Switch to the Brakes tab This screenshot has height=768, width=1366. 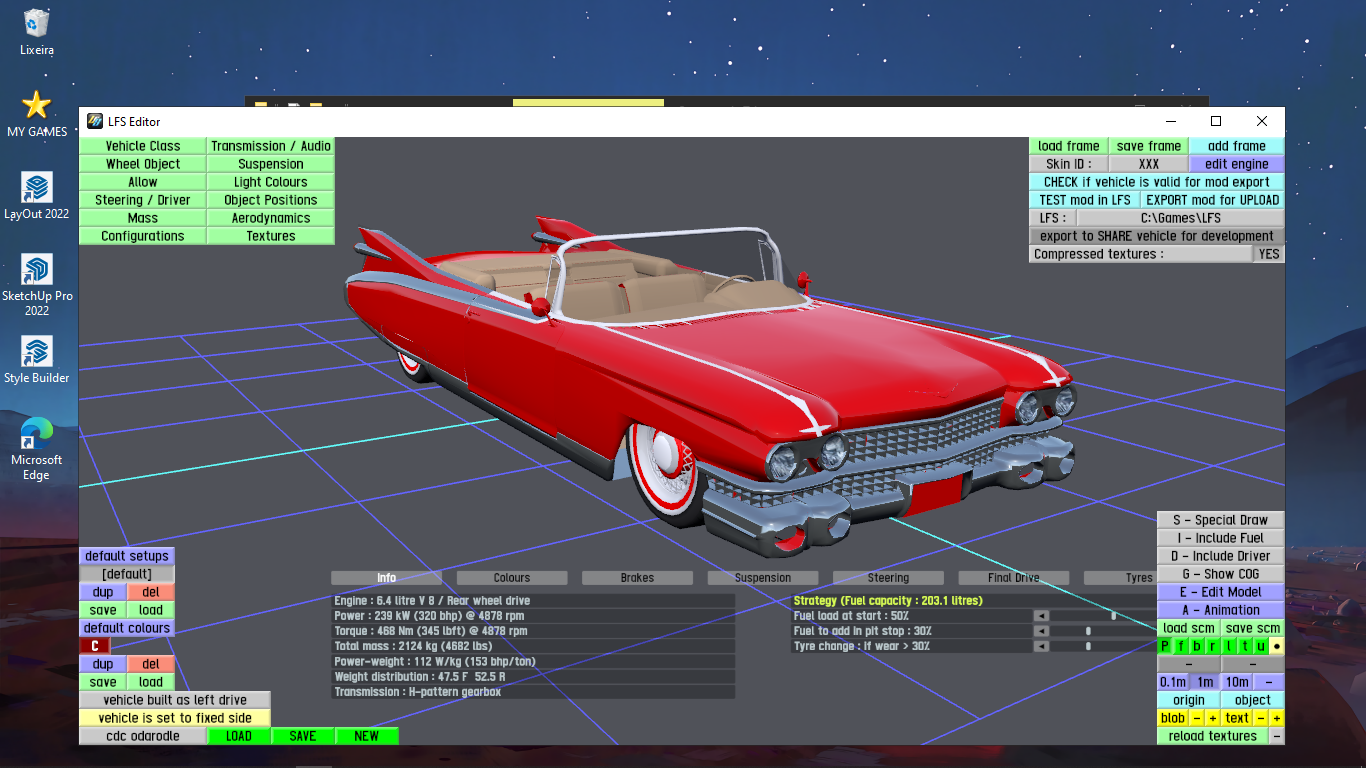tap(637, 578)
